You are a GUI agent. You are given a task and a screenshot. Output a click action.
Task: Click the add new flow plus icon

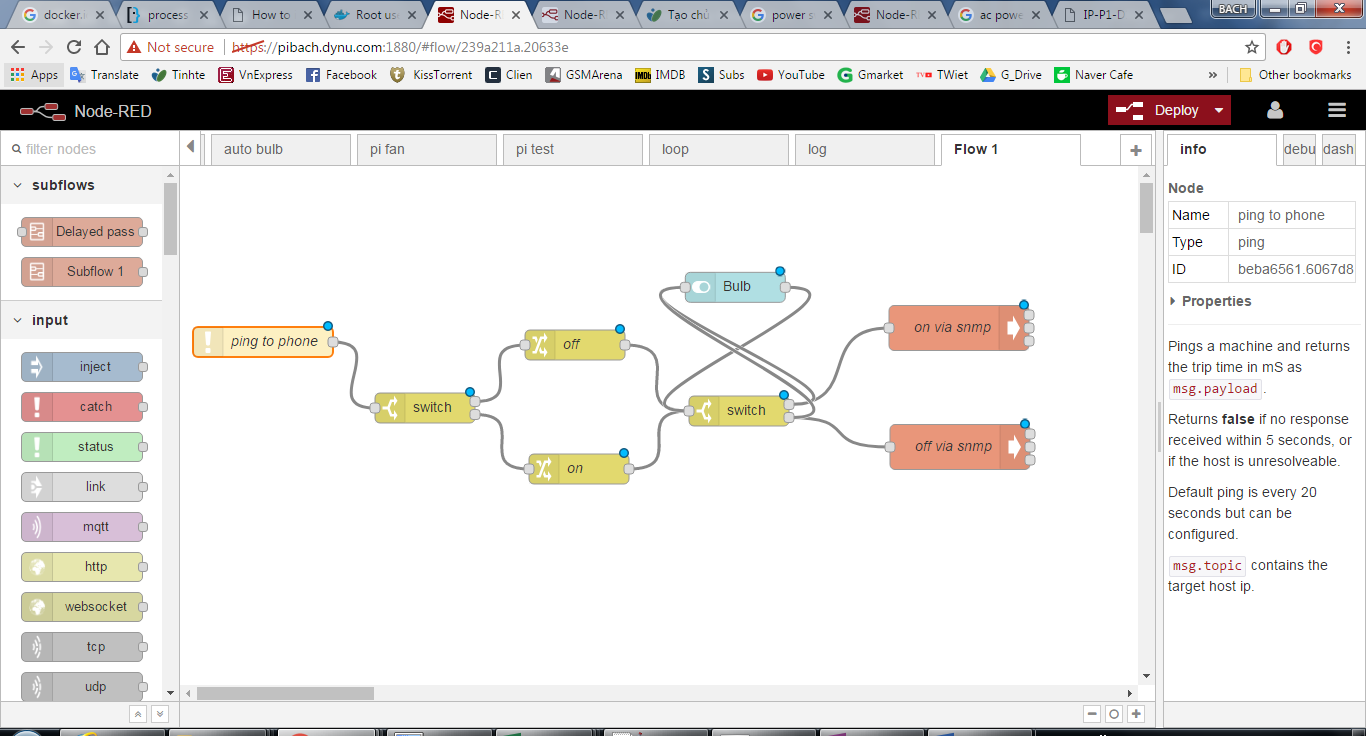1135,150
